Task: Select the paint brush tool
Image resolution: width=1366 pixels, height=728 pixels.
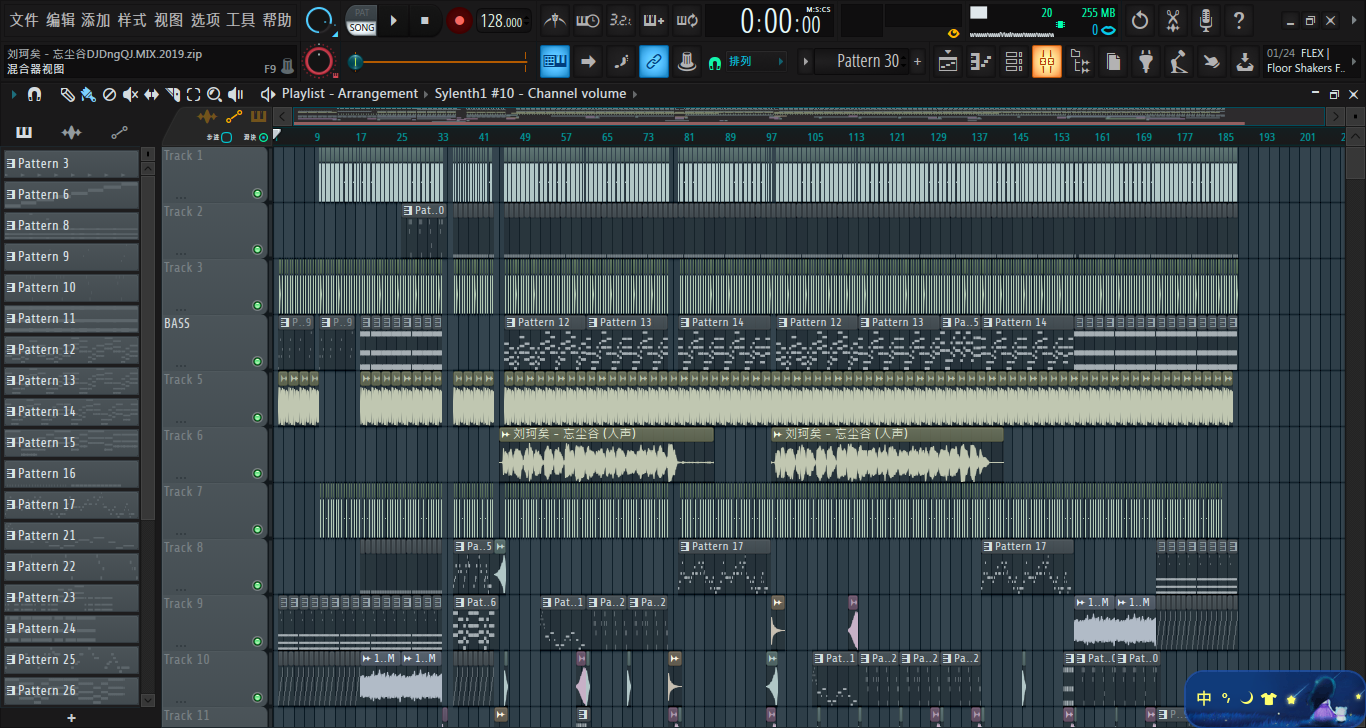Action: click(x=88, y=94)
